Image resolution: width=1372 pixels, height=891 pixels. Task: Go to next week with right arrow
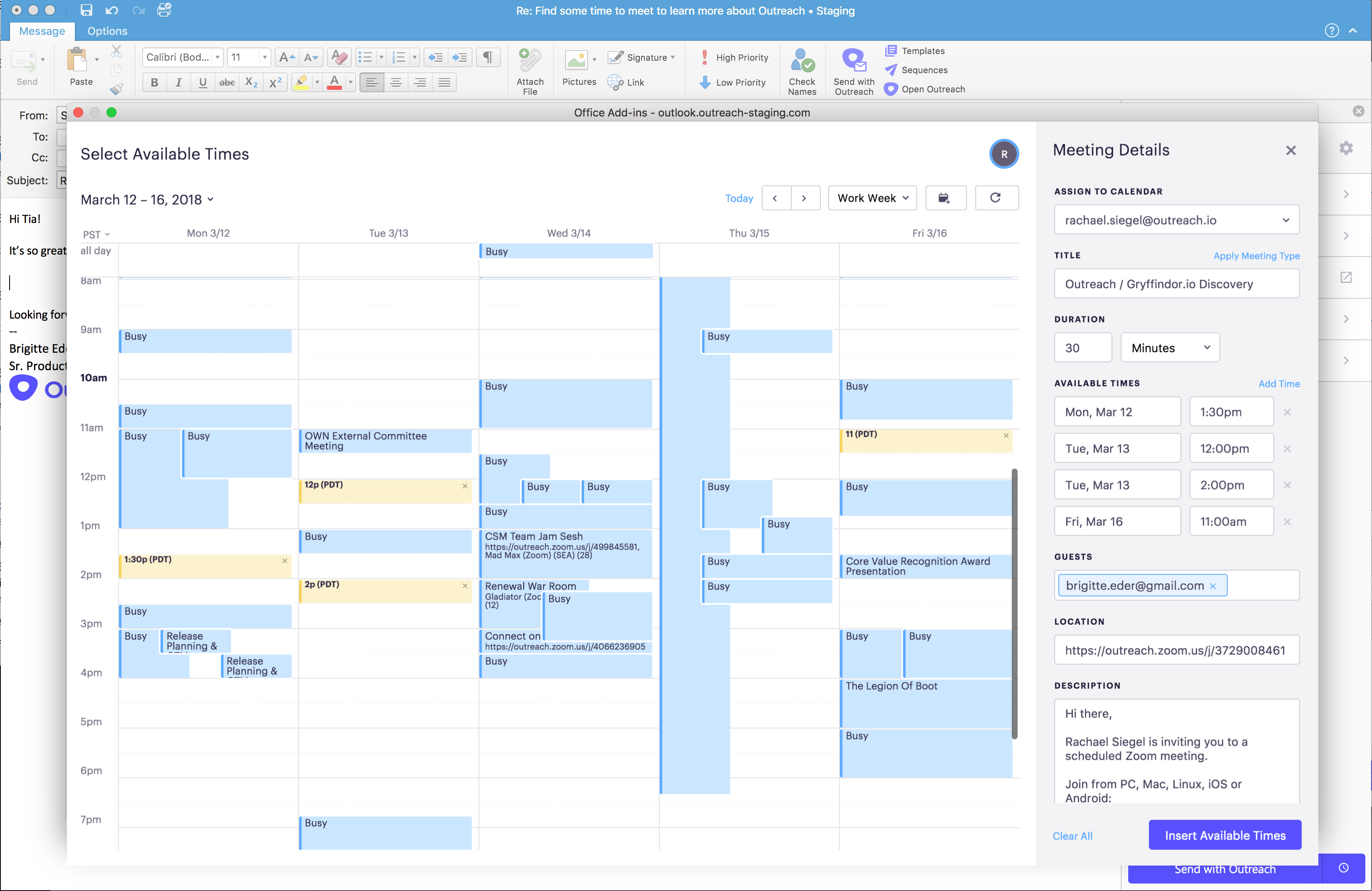(804, 198)
